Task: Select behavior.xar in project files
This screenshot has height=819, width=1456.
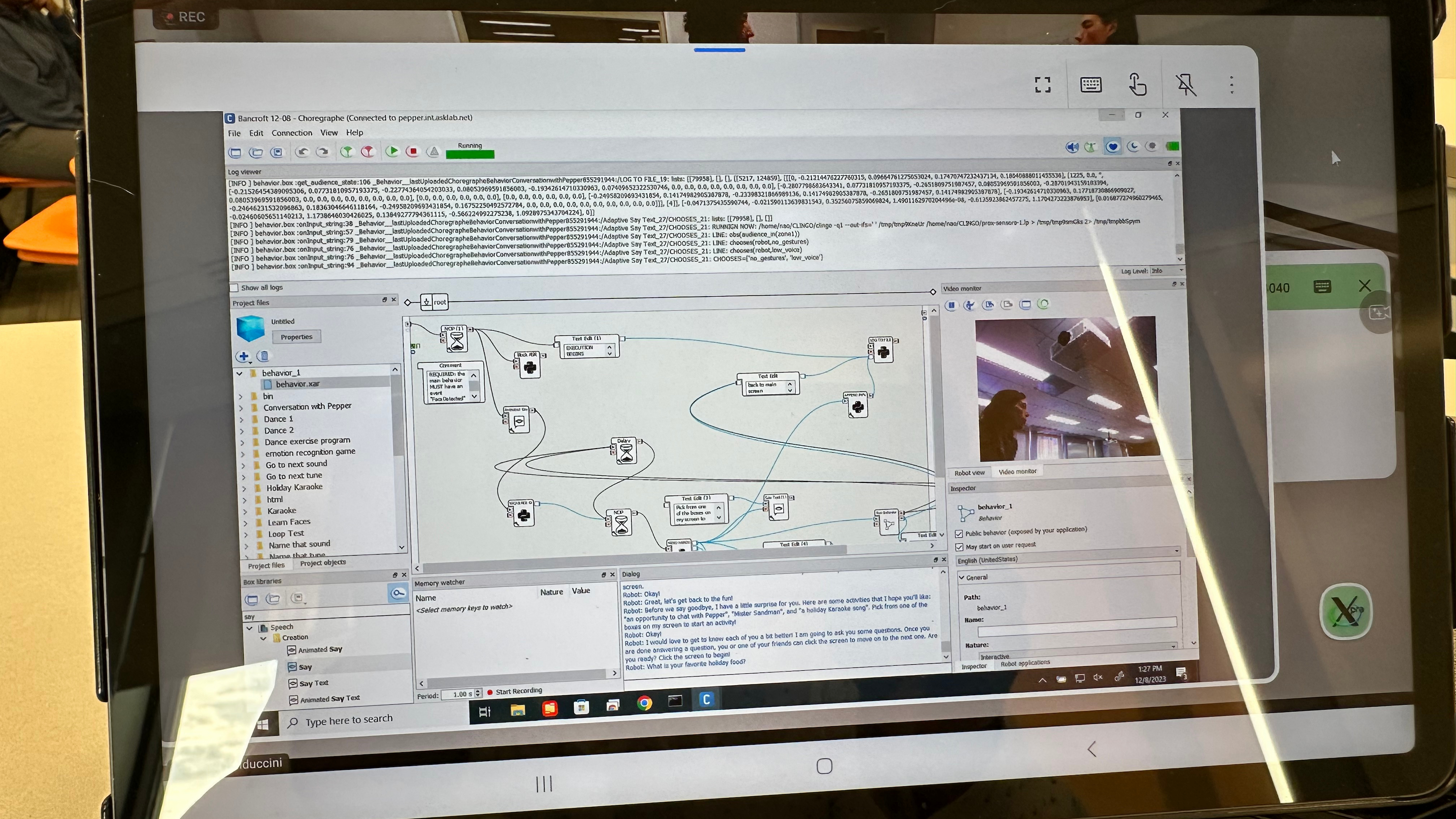Action: coord(297,384)
